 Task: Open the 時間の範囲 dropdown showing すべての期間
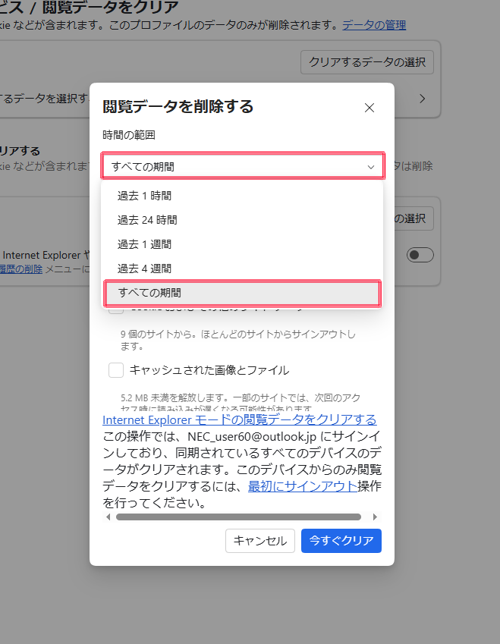click(x=243, y=166)
